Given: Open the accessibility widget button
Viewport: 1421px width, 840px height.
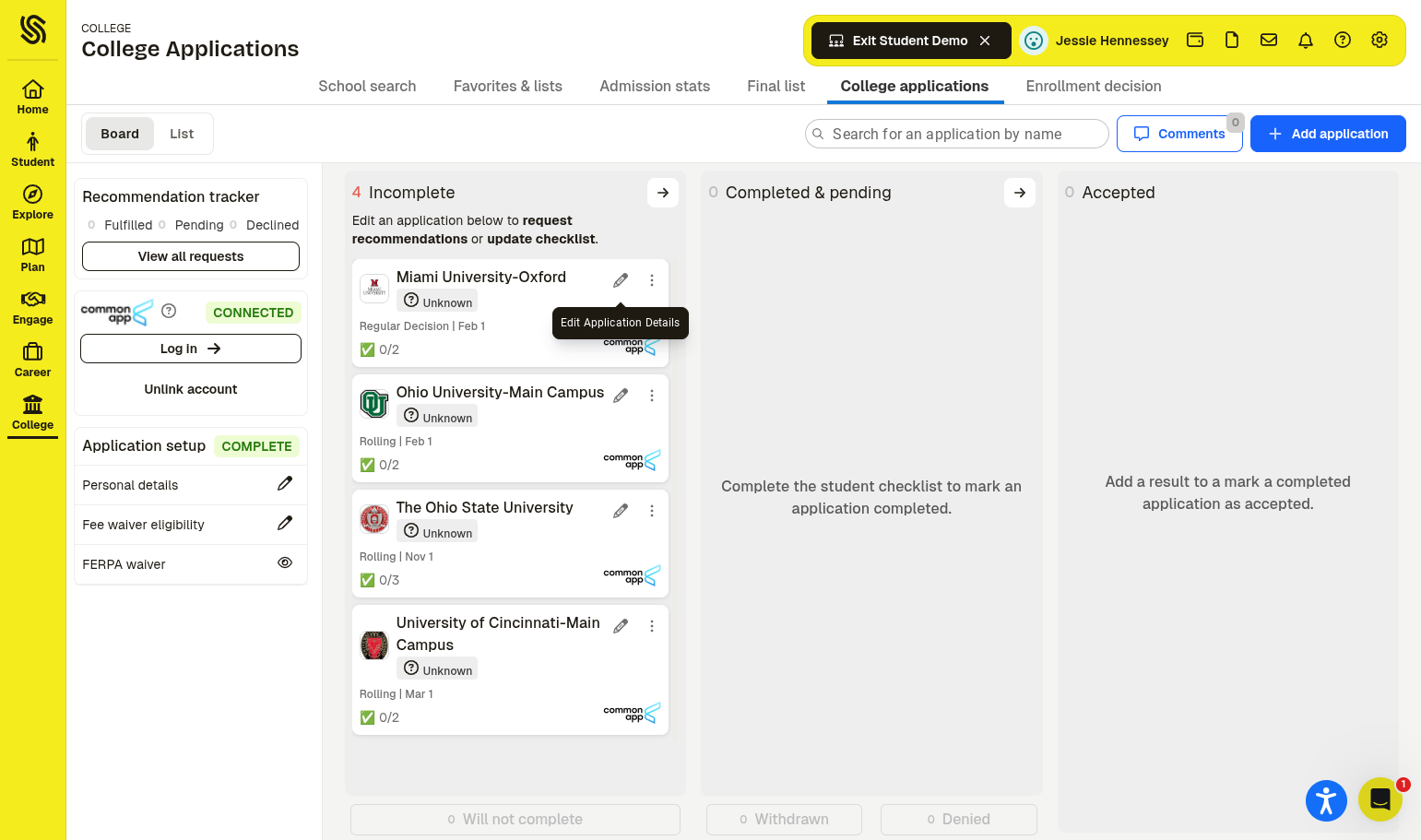Looking at the screenshot, I should pos(1326,800).
